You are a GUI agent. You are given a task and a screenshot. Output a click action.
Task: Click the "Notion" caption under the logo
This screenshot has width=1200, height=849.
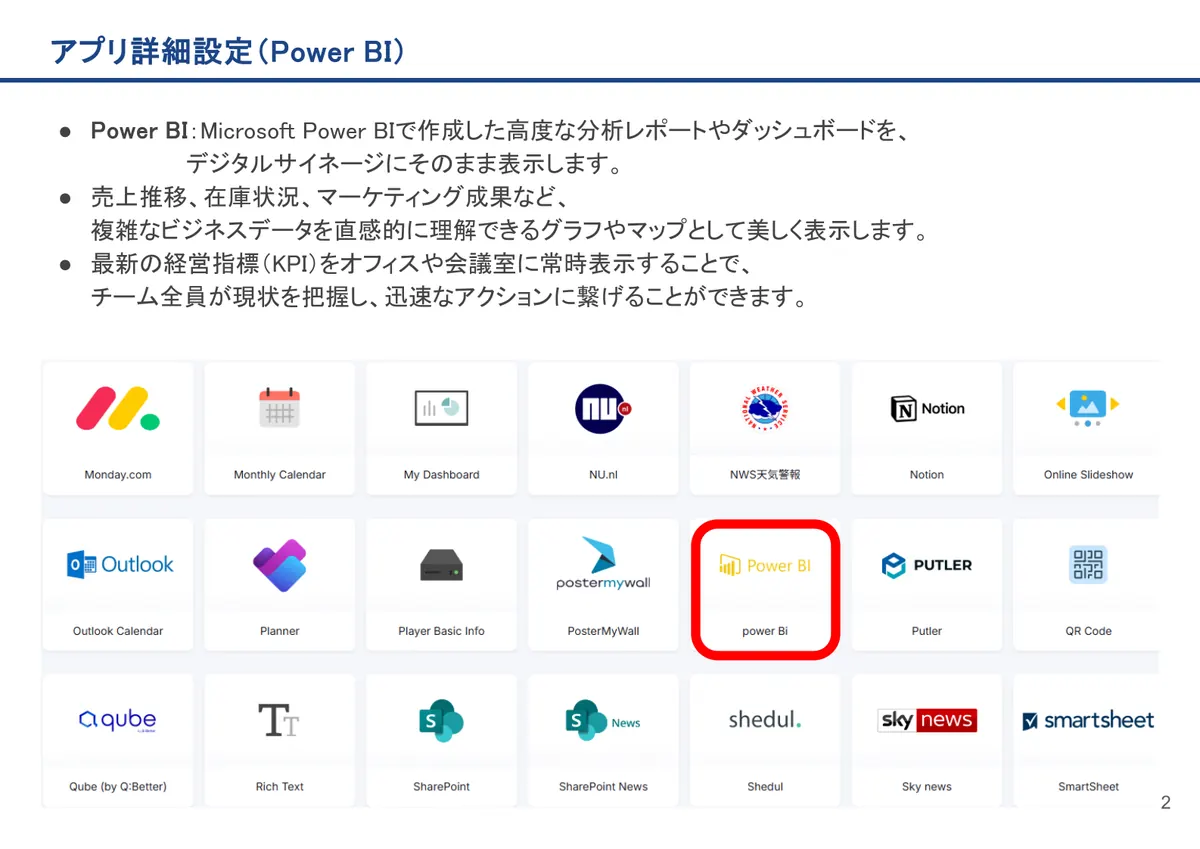click(927, 475)
